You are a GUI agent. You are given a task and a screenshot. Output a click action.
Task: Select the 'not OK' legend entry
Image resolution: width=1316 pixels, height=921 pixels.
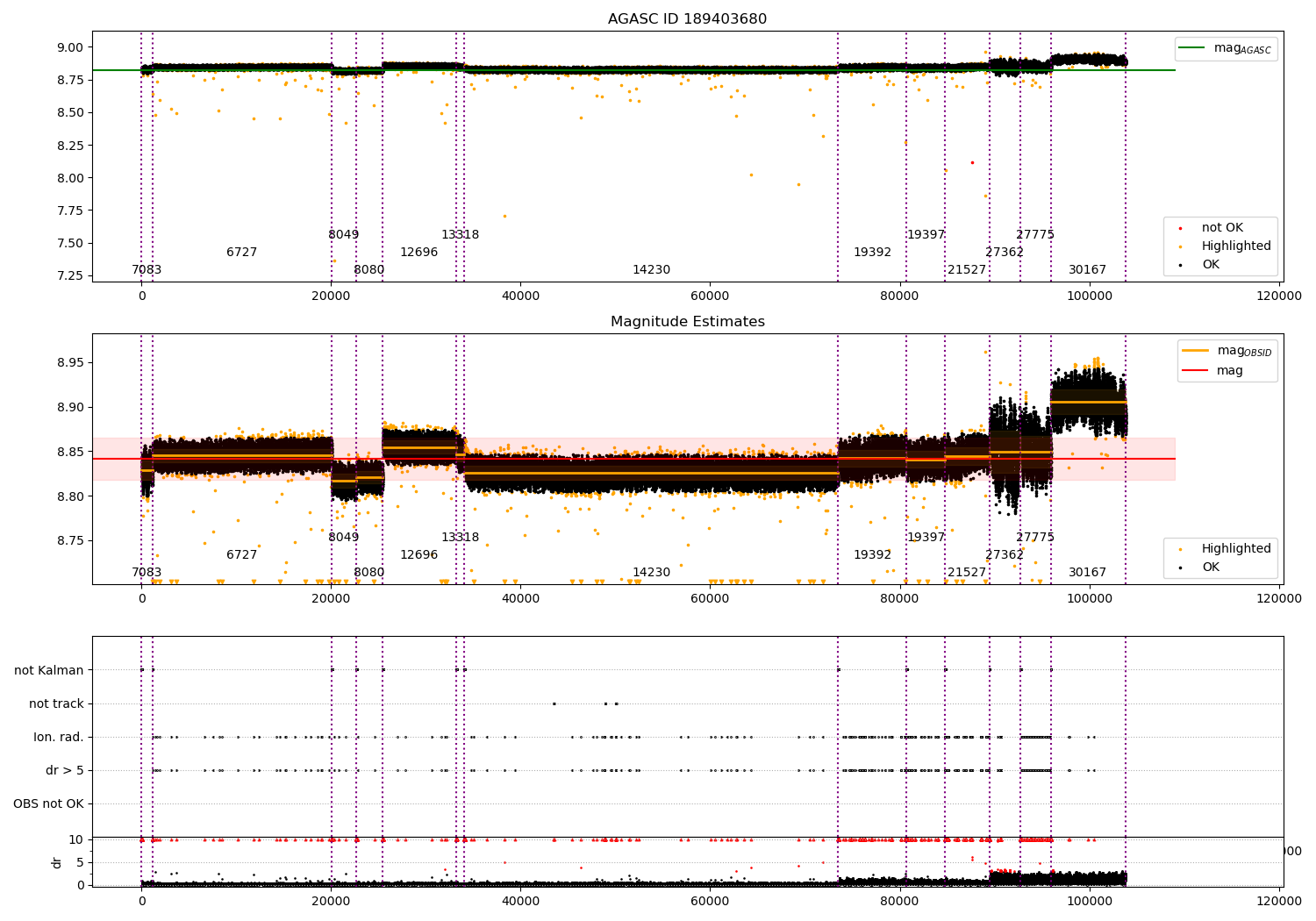[1222, 228]
